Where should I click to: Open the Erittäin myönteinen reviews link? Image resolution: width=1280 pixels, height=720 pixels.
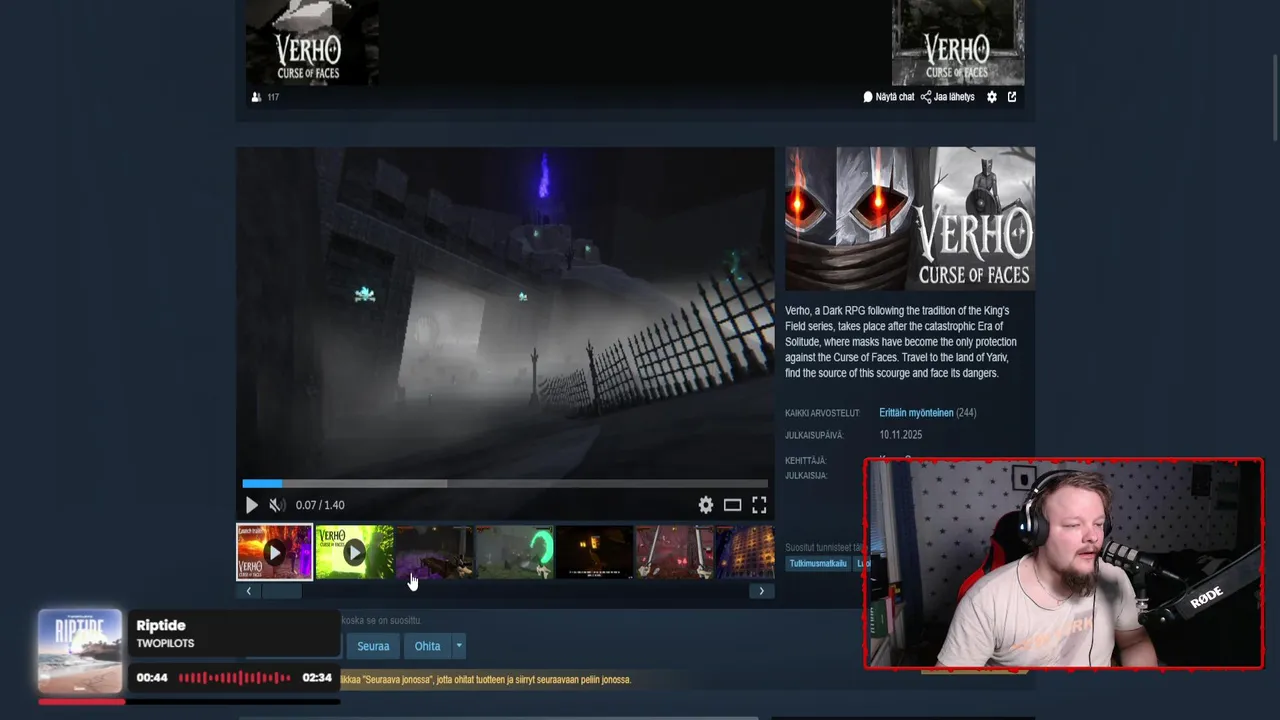(916, 413)
